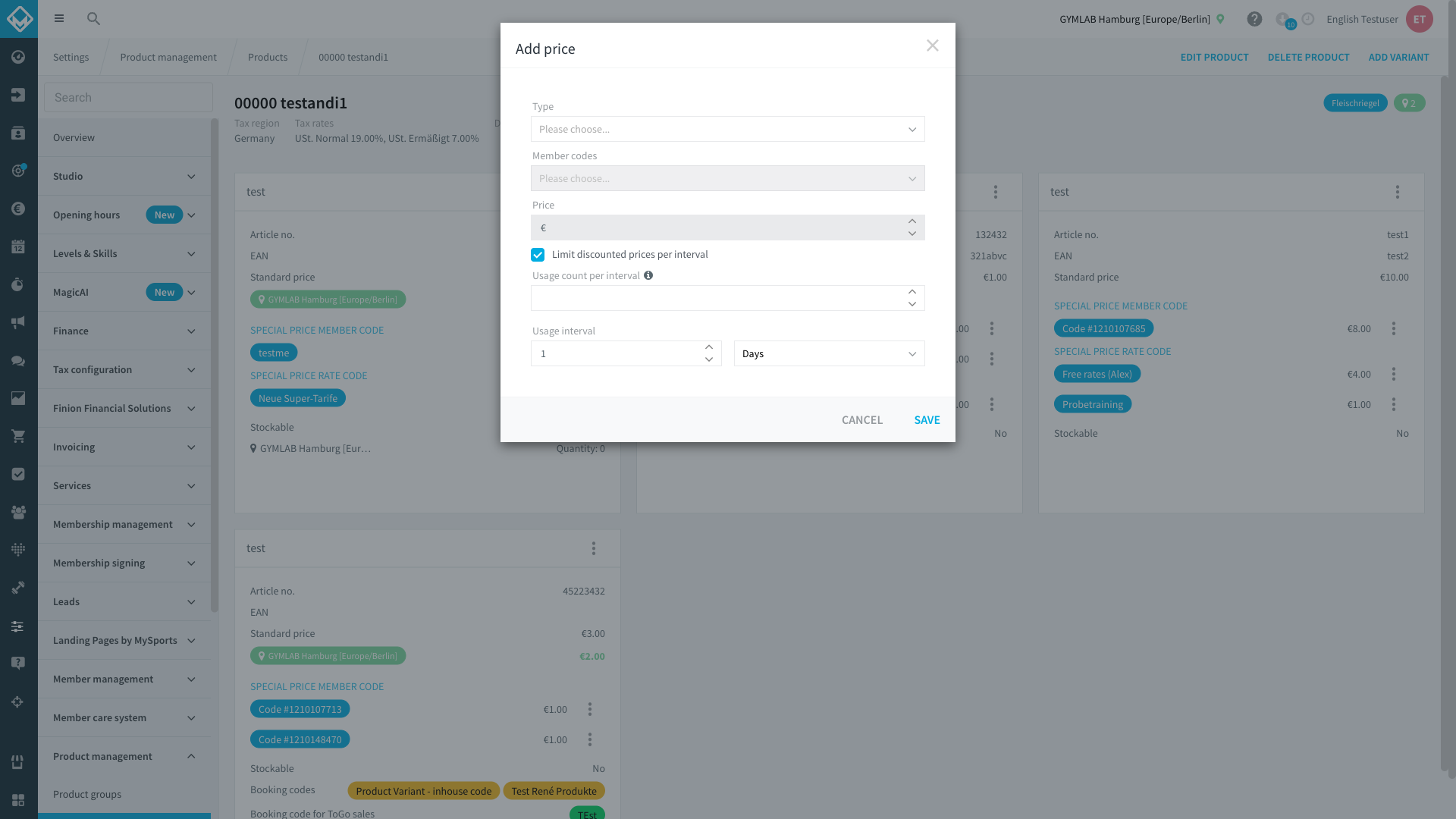Expand the MagicAI section
This screenshot has width=1456, height=819.
click(124, 292)
